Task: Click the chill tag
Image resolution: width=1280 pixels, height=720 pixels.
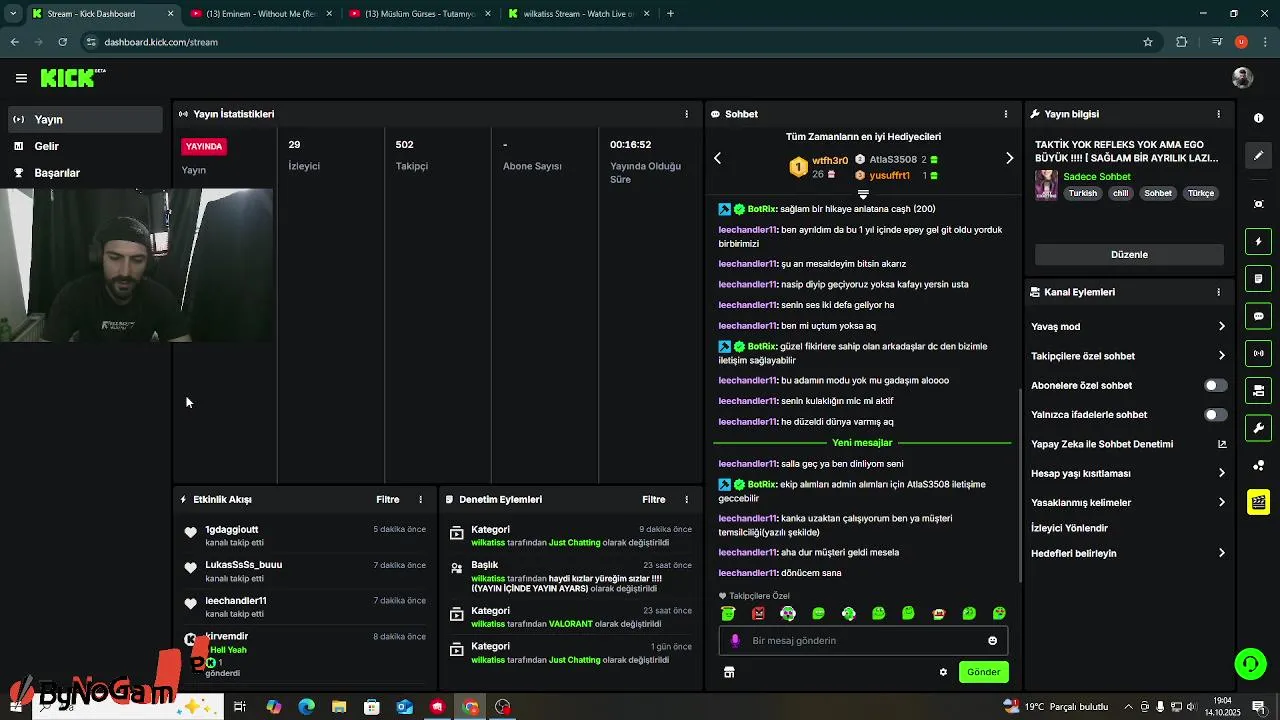Action: pyautogui.click(x=1120, y=193)
